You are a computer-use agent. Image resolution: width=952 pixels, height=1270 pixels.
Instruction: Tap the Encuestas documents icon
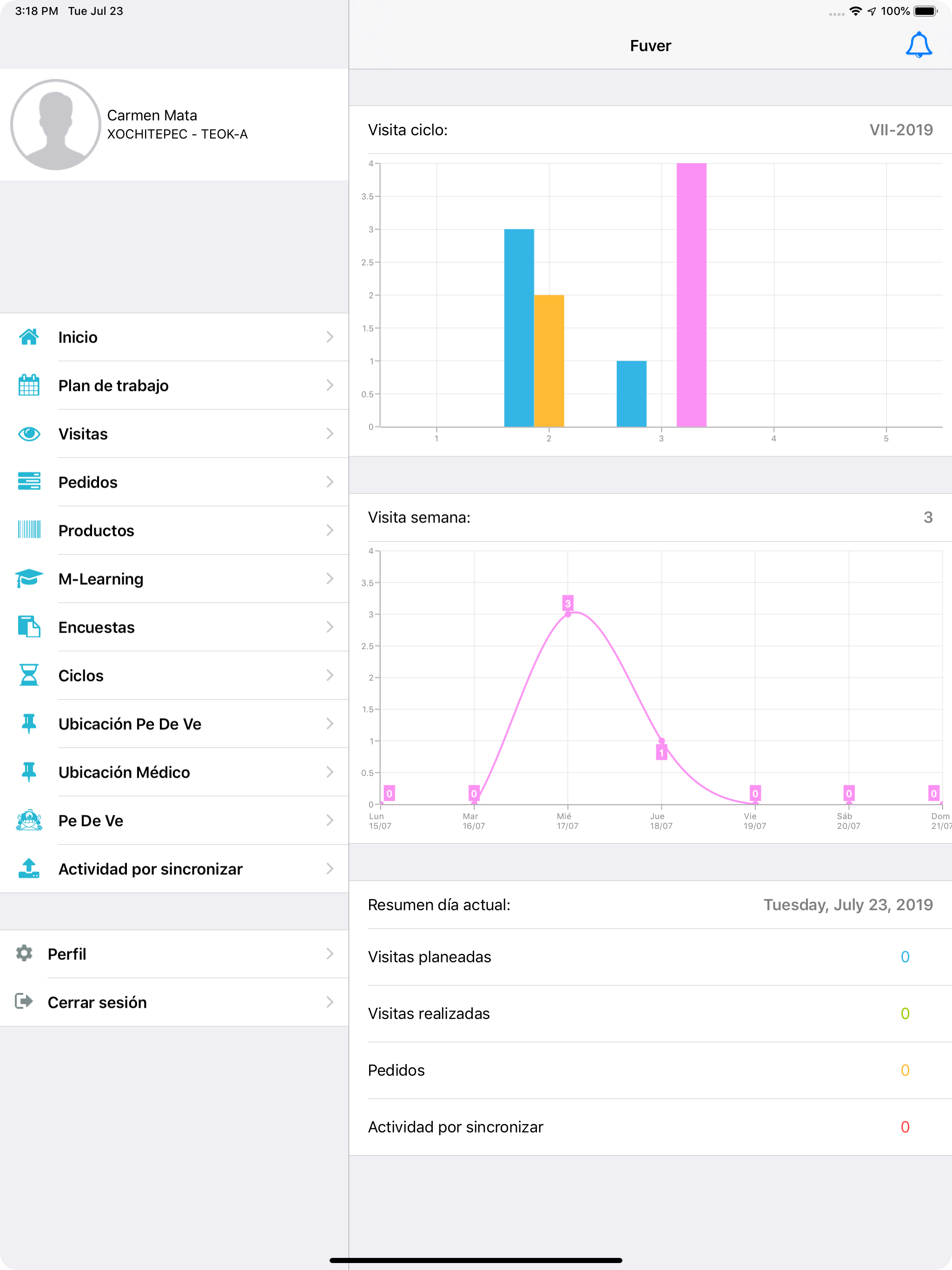click(x=29, y=626)
